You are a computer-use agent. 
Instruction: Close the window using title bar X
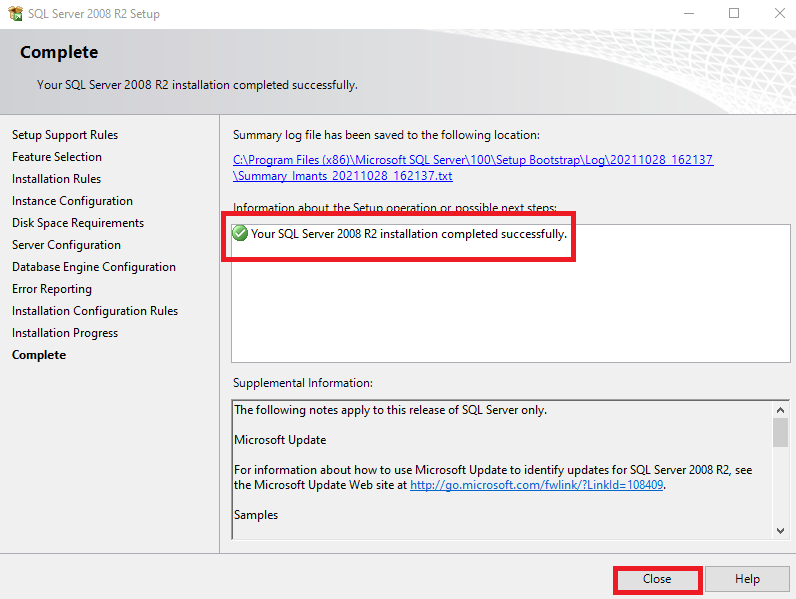point(780,13)
